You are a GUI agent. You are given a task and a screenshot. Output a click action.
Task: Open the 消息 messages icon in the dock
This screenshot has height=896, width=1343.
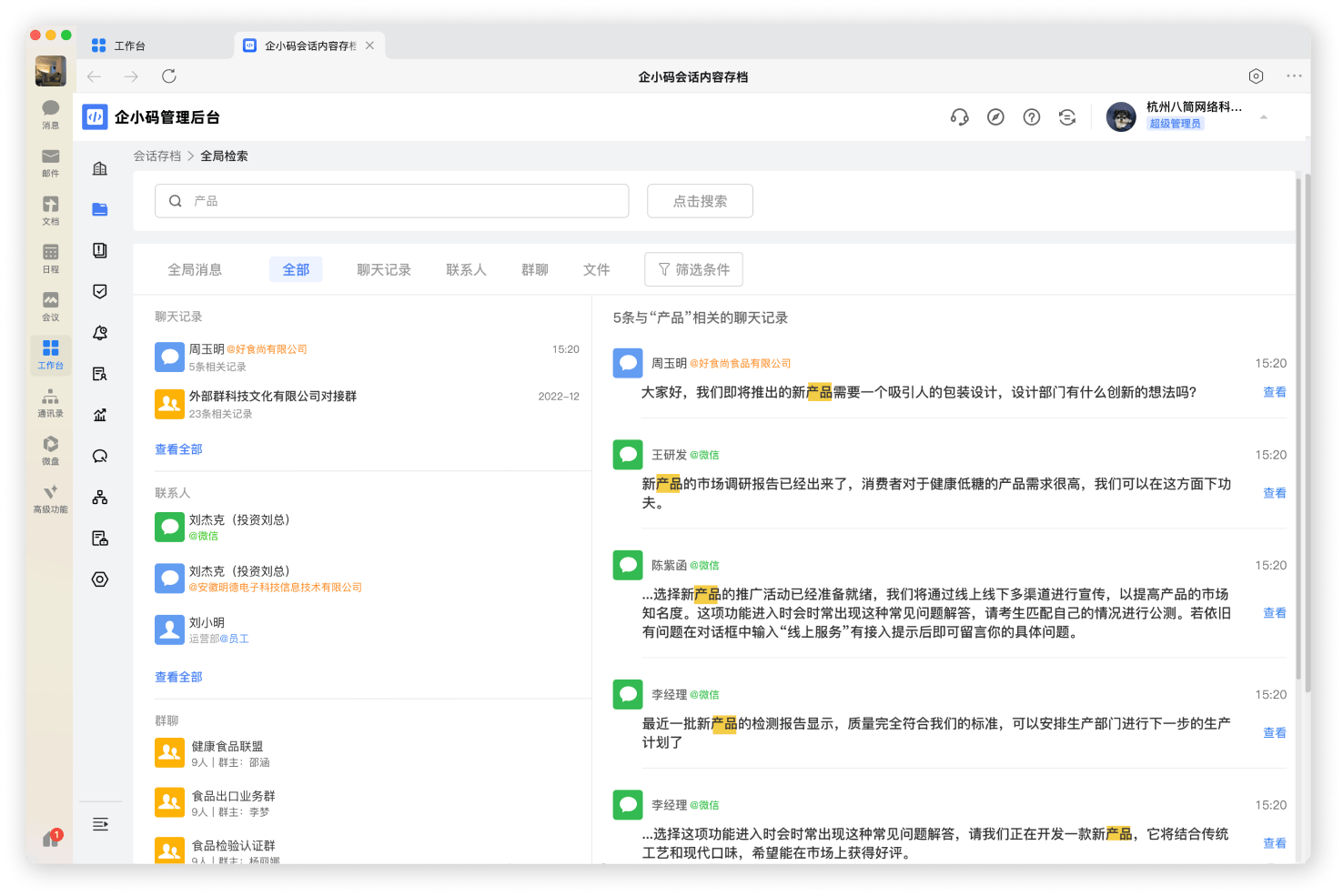pyautogui.click(x=50, y=114)
